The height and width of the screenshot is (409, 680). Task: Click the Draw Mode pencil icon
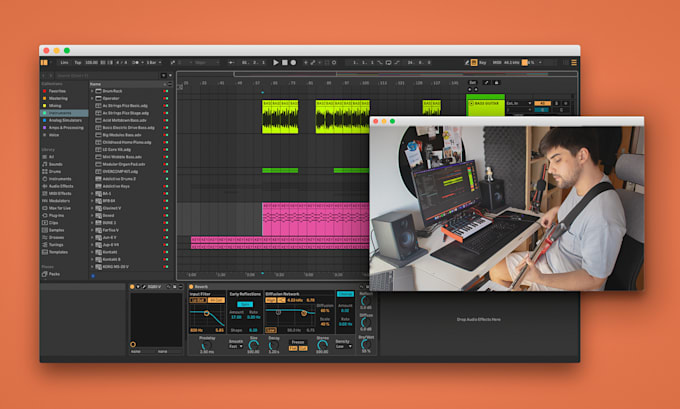pyautogui.click(x=467, y=62)
